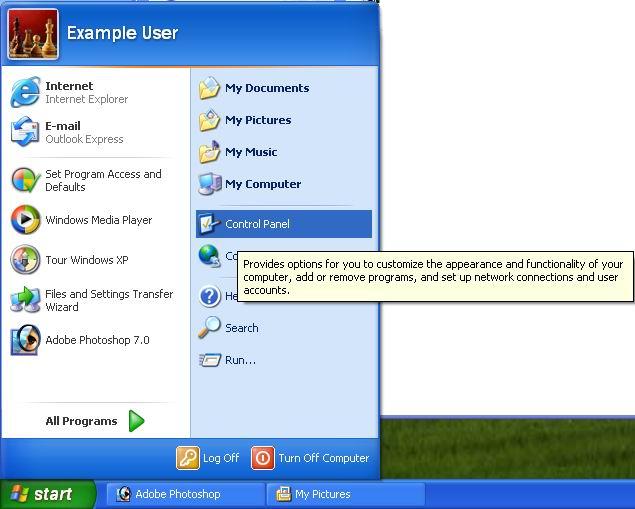This screenshot has width=635, height=509.
Task: Click the My Computer monitor icon
Action: 209,184
